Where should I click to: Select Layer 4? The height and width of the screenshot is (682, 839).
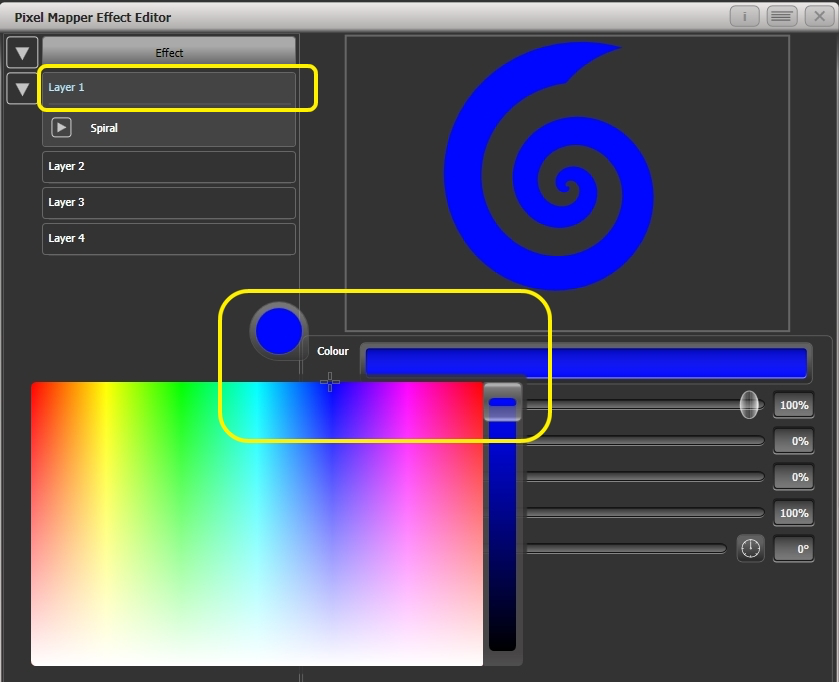[168, 239]
